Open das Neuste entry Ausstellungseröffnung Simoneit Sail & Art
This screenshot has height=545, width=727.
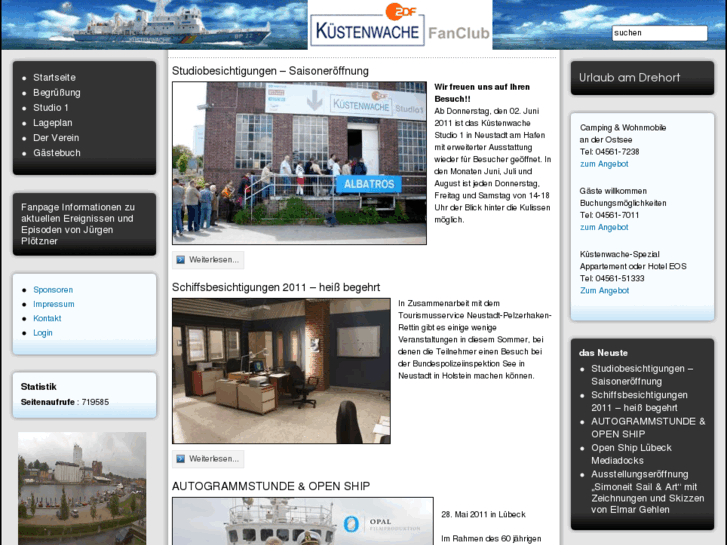point(648,492)
